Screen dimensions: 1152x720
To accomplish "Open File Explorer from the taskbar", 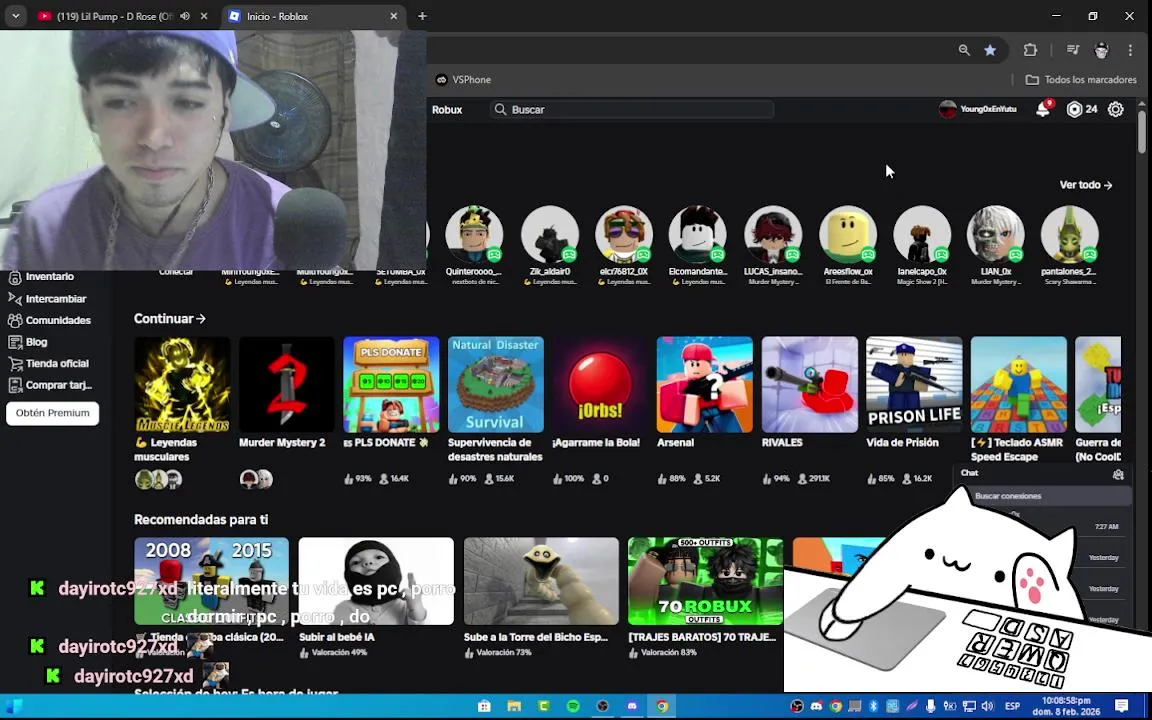I will click(x=514, y=707).
